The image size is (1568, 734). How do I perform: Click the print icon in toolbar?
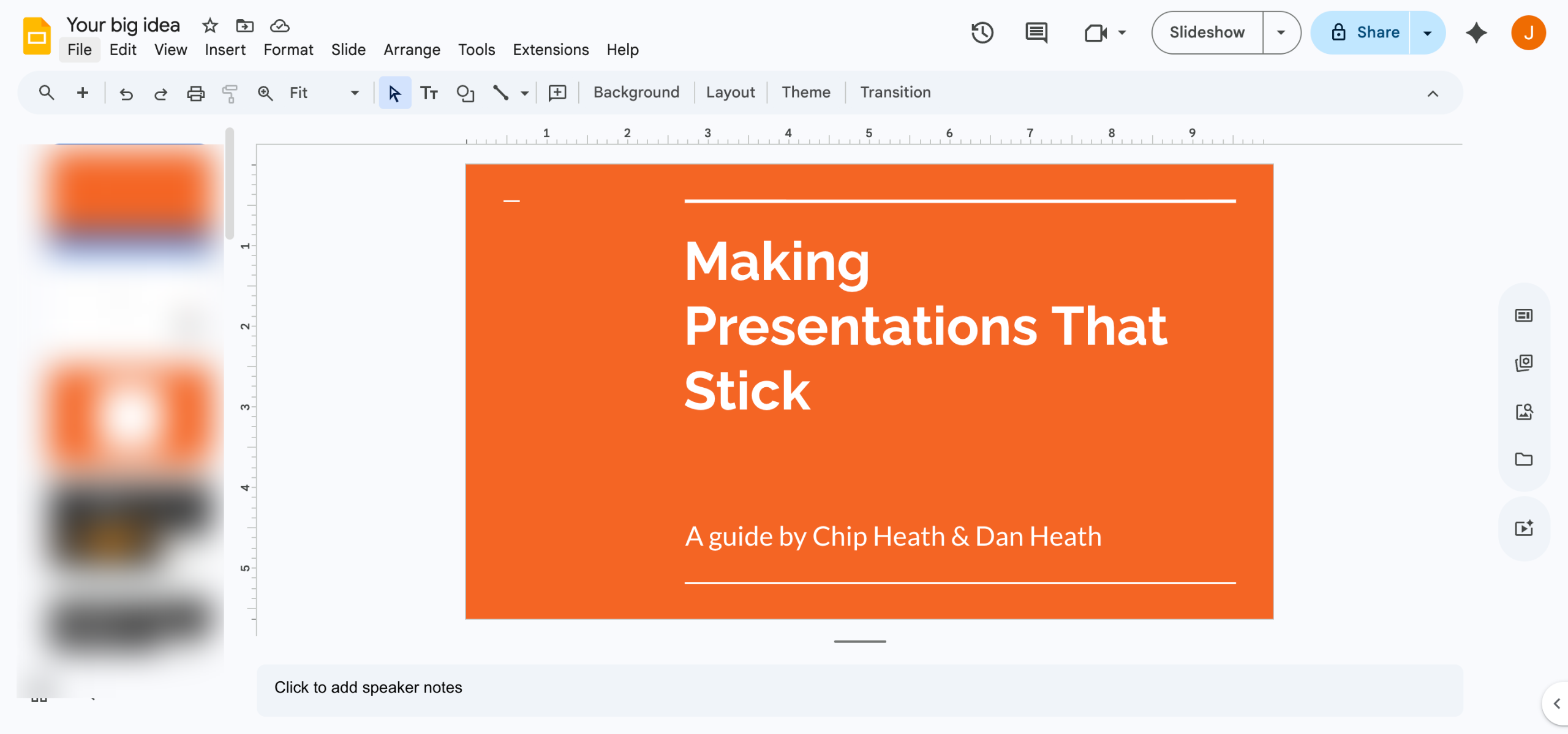click(195, 93)
